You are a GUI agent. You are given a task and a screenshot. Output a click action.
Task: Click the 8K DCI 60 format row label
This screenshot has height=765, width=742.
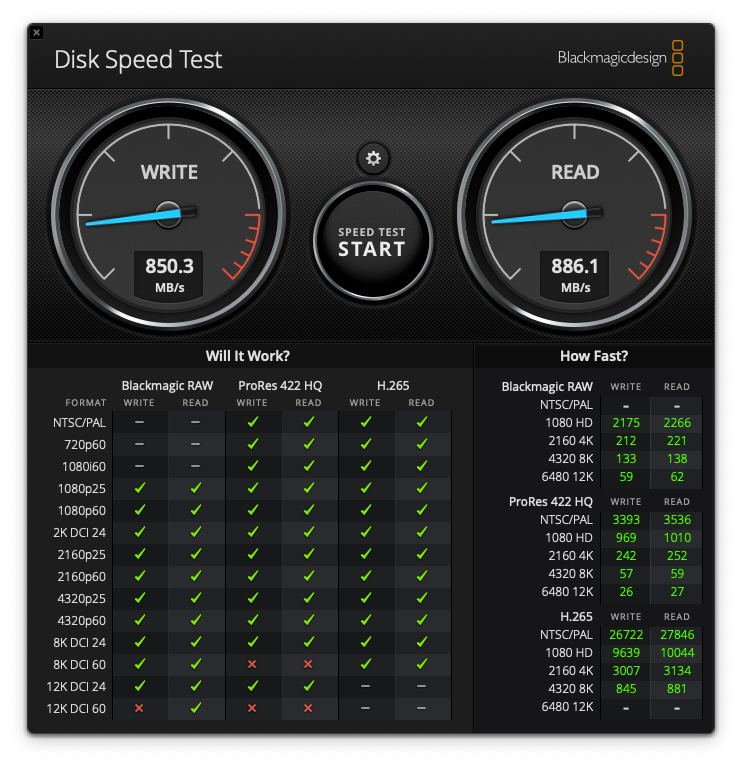[x=80, y=664]
